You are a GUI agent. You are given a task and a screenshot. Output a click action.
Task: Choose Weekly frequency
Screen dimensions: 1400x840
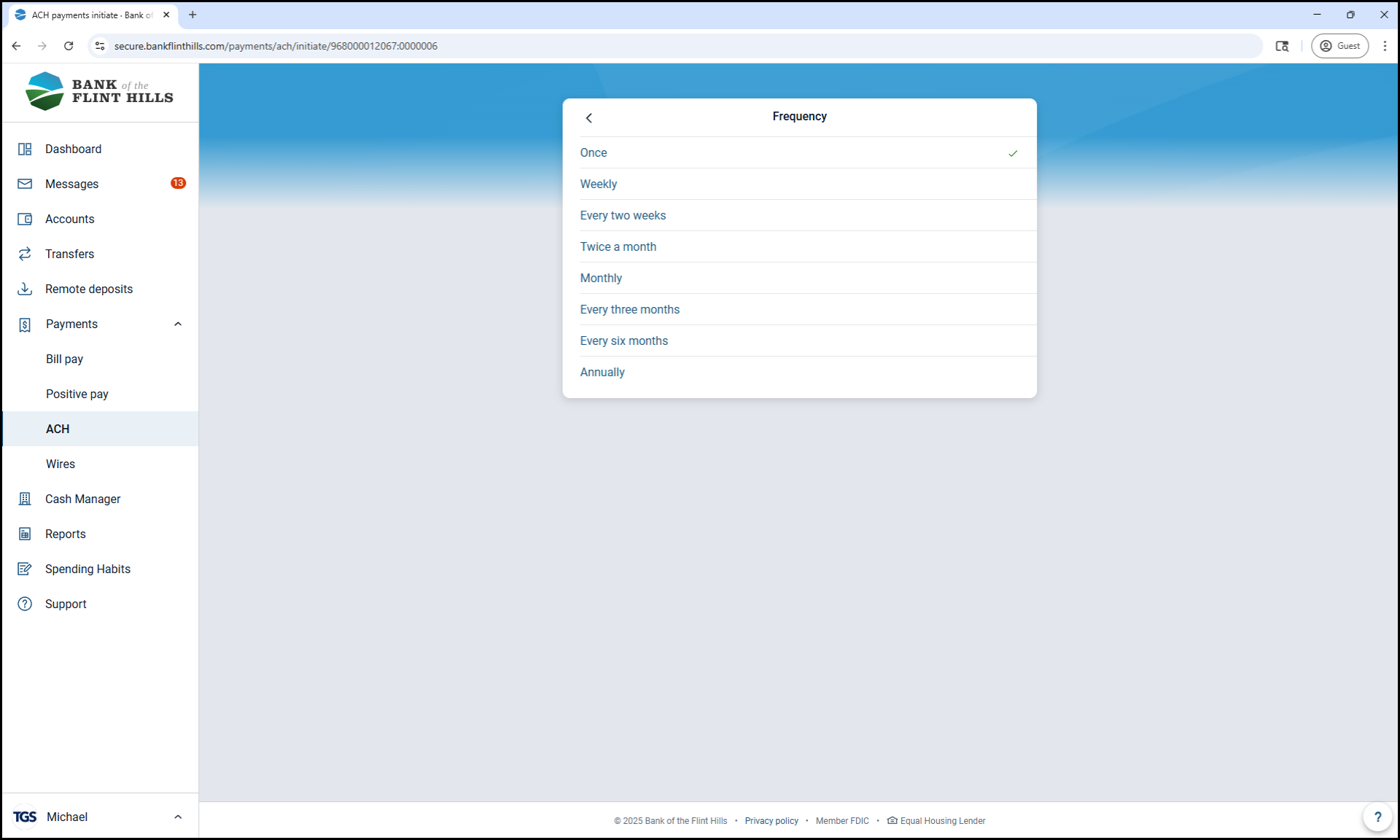[599, 184]
